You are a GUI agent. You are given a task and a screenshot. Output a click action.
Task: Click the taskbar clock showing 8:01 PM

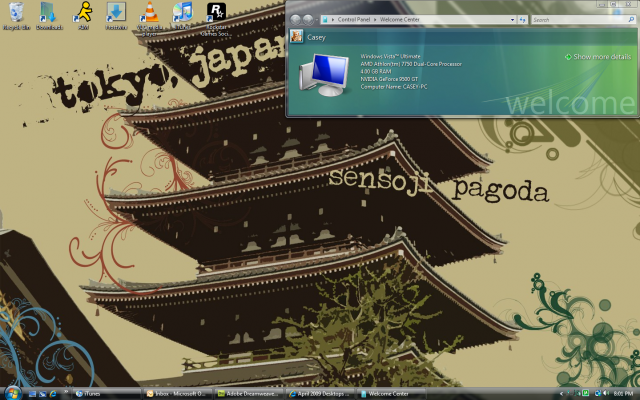(x=623, y=394)
